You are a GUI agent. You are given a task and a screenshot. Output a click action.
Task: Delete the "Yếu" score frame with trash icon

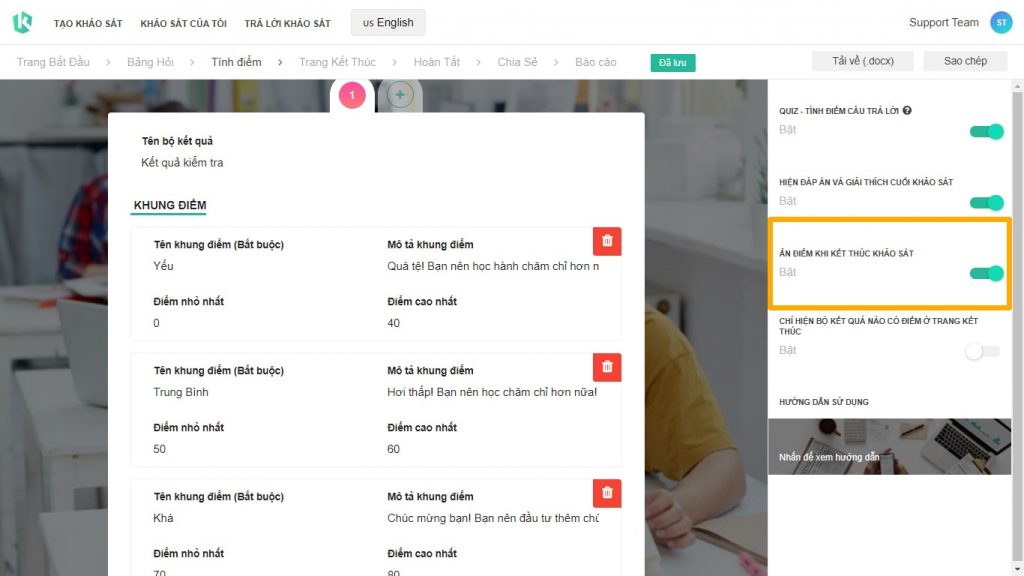[x=606, y=241]
